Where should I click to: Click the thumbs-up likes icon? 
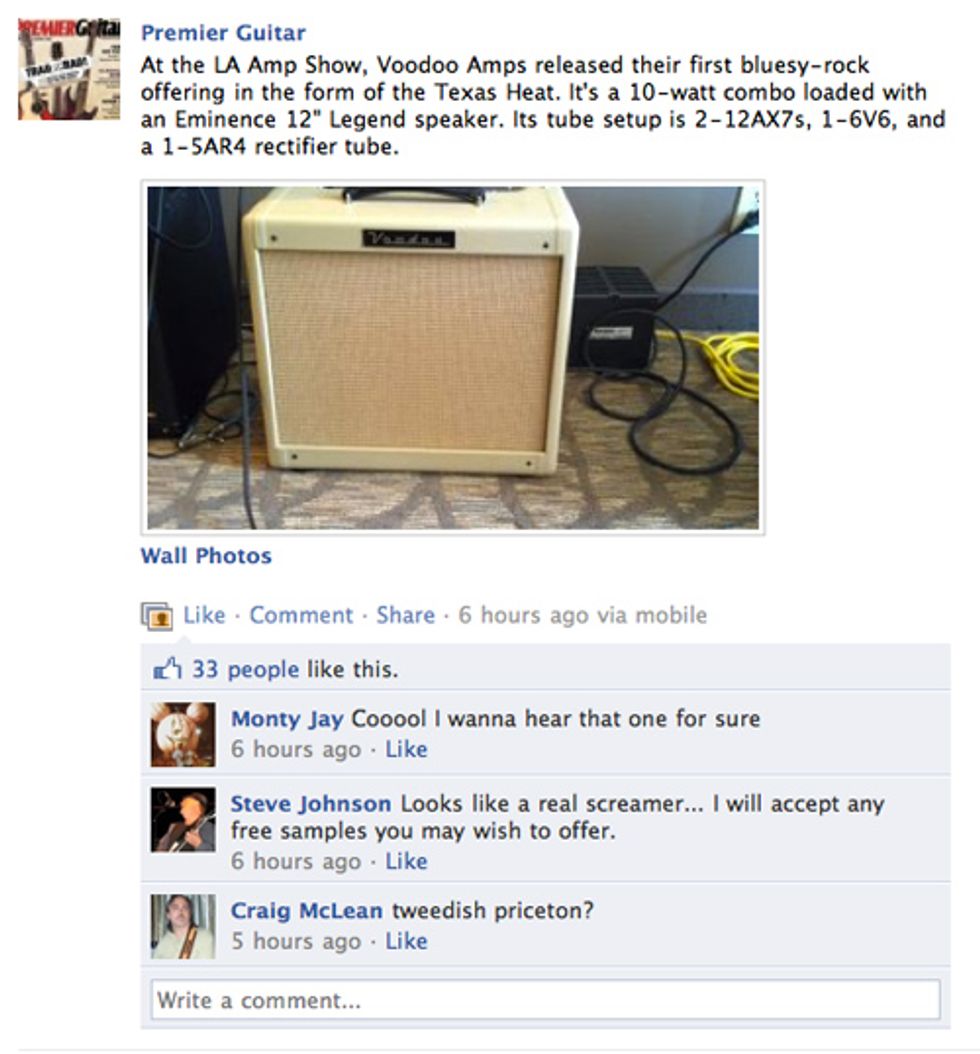167,669
